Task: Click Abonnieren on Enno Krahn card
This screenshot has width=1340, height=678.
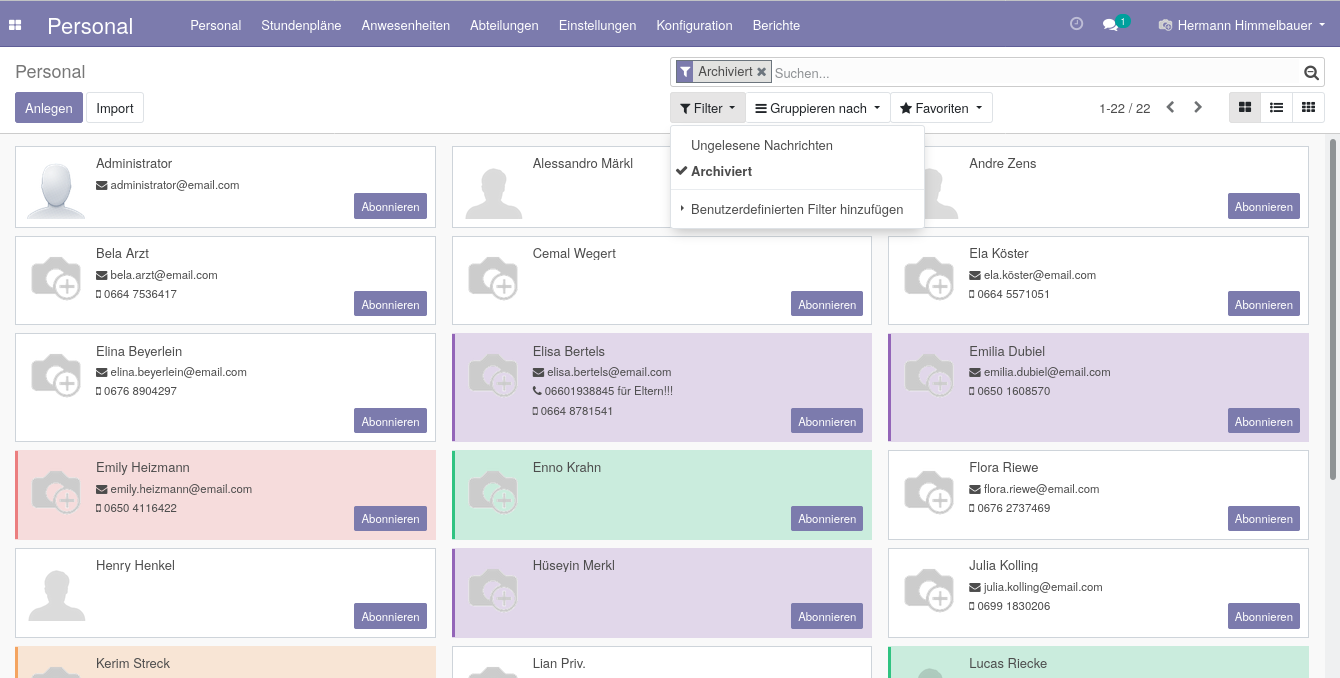Action: (827, 519)
